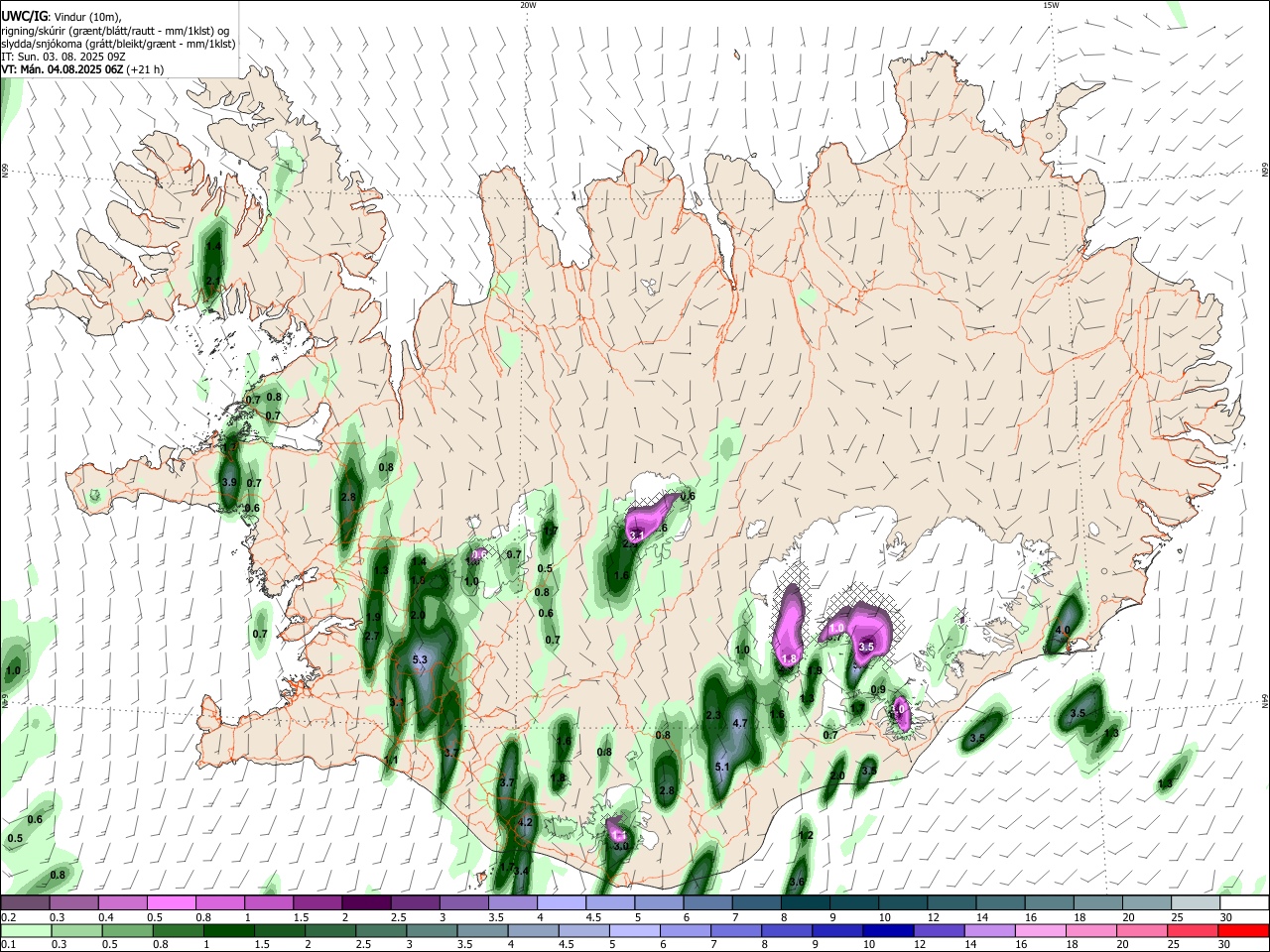The height and width of the screenshot is (952, 1270).
Task: Click the red 25 rain legend swatch
Action: tap(1192, 931)
